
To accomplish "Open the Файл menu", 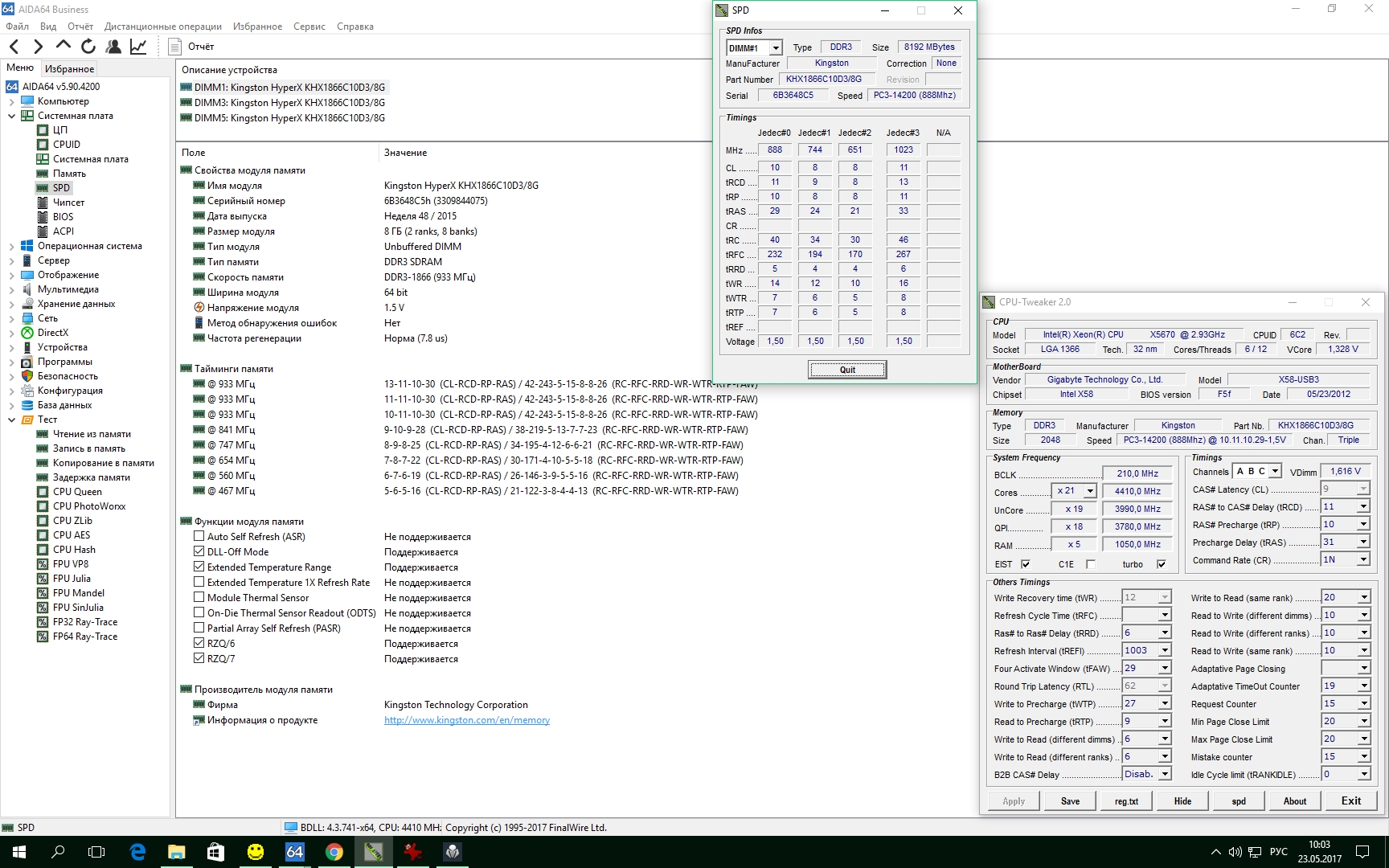I will pos(17,27).
